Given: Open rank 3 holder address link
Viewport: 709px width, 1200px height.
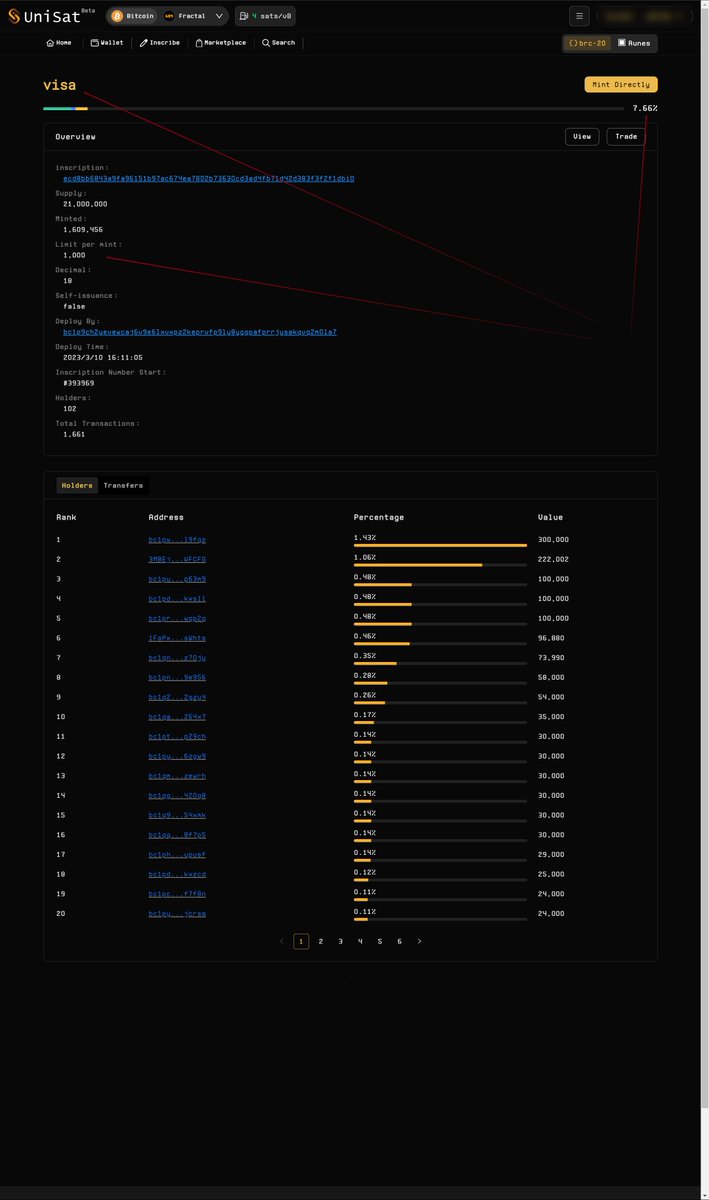Looking at the screenshot, I should click(x=177, y=579).
